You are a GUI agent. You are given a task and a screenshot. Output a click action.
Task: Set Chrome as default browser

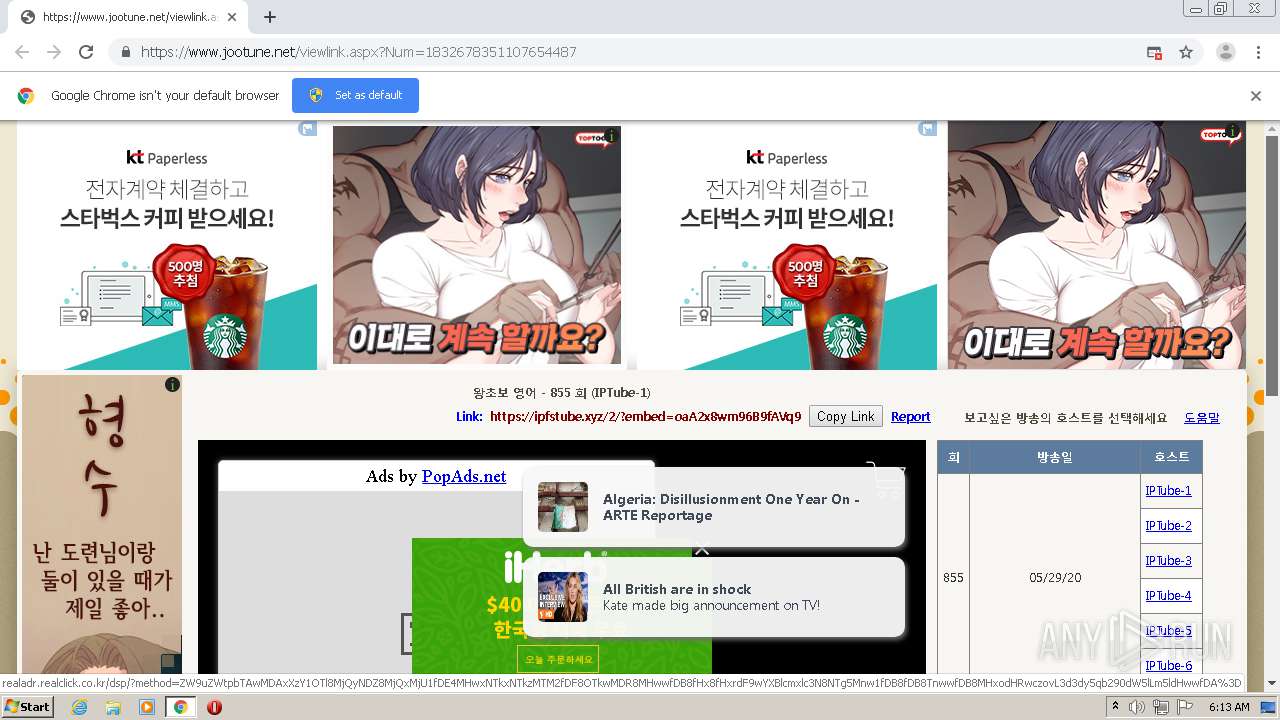[355, 95]
